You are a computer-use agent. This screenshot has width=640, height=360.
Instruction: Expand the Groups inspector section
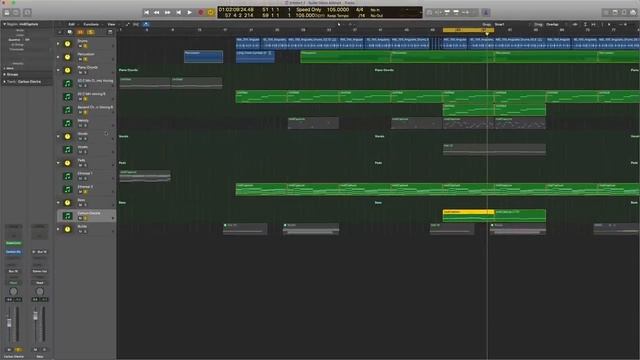[x=4, y=75]
